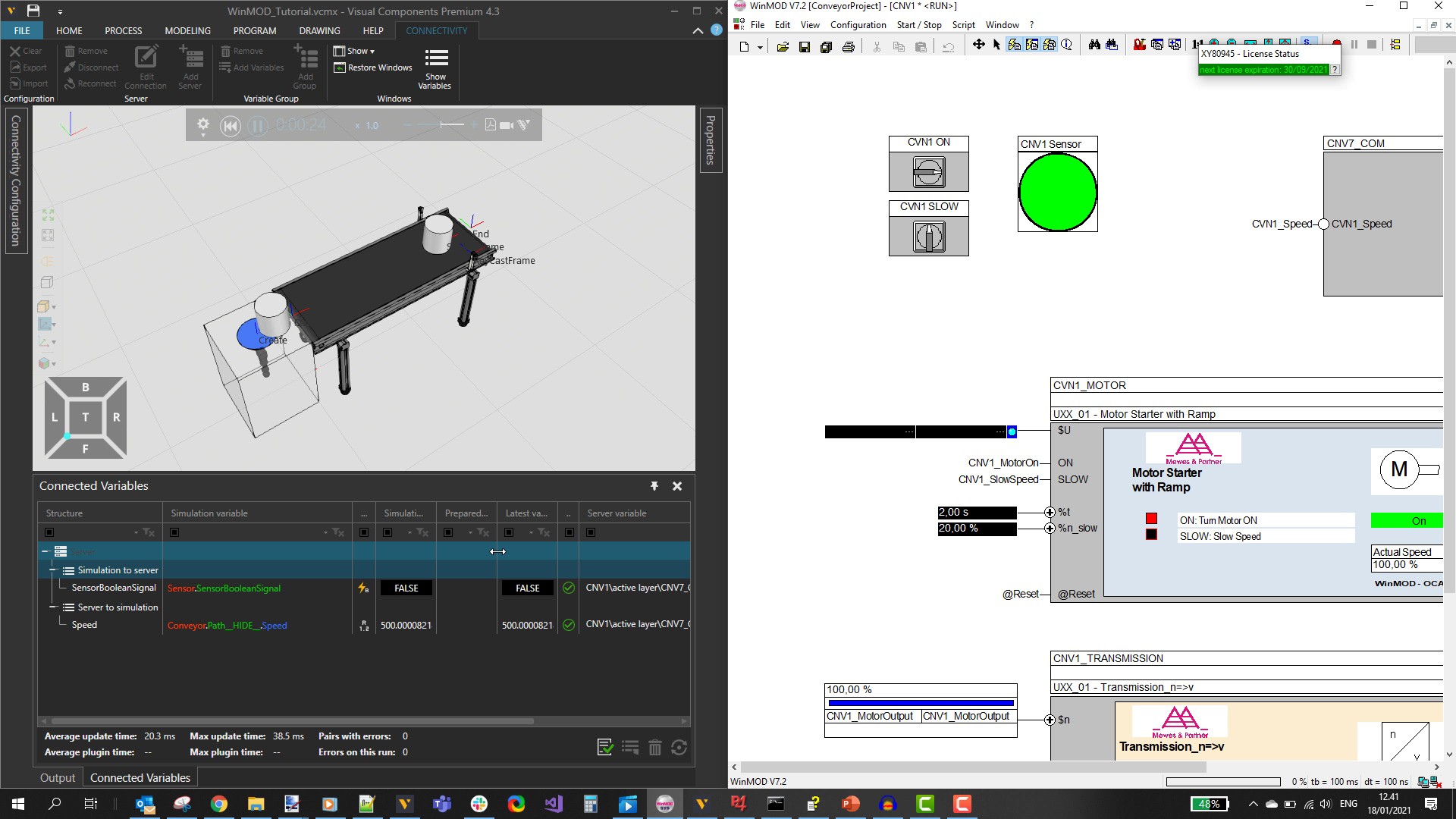Check the filter checkbox under the Structure column
1456x819 pixels.
point(49,532)
